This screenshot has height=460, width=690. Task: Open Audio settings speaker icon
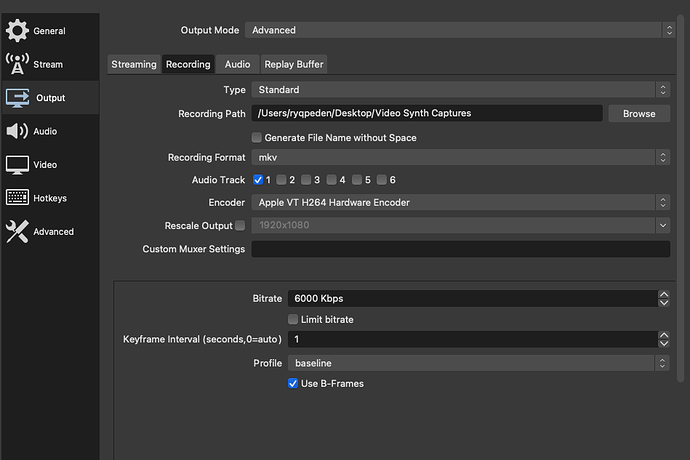[17, 131]
